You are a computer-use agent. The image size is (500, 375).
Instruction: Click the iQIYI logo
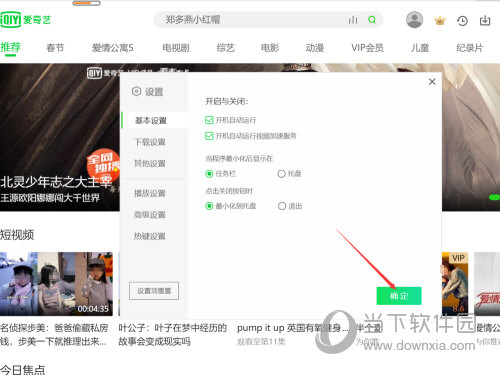(26, 20)
